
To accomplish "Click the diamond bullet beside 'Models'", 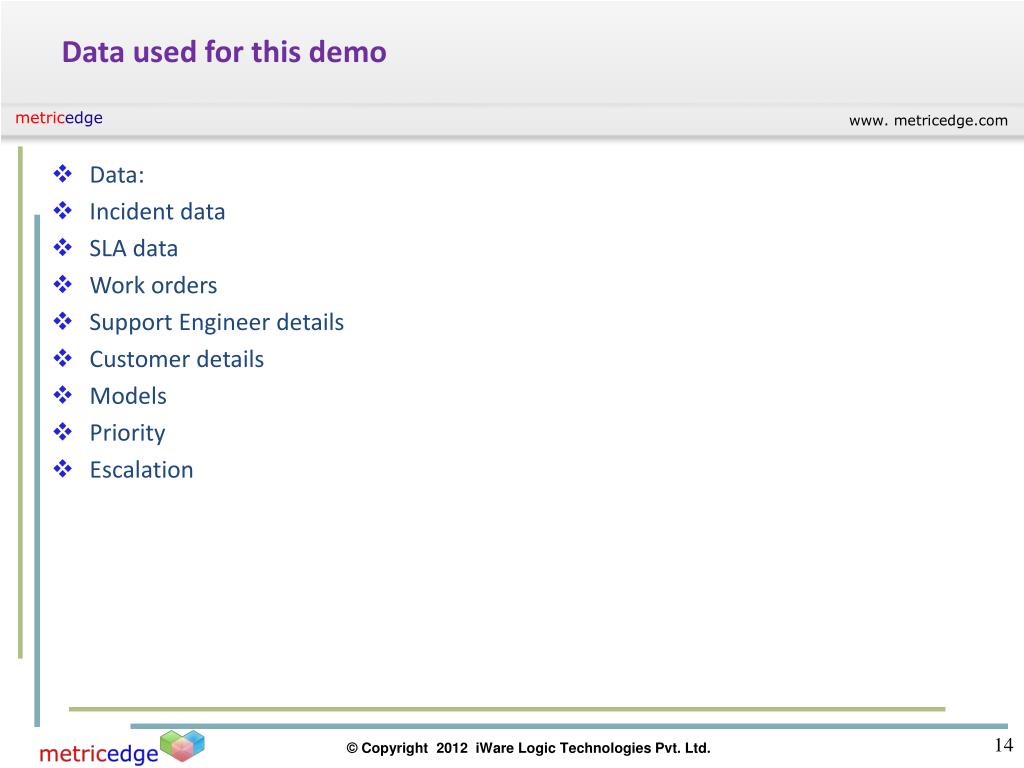I will click(x=63, y=395).
